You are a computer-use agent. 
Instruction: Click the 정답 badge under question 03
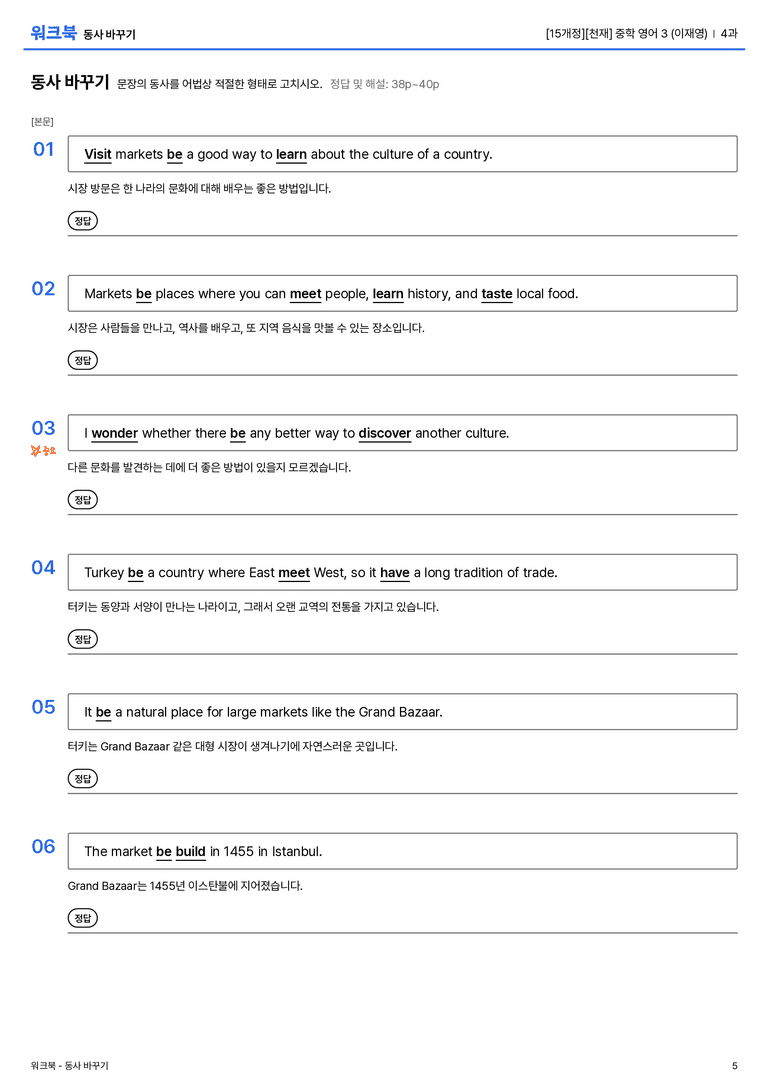[82, 499]
